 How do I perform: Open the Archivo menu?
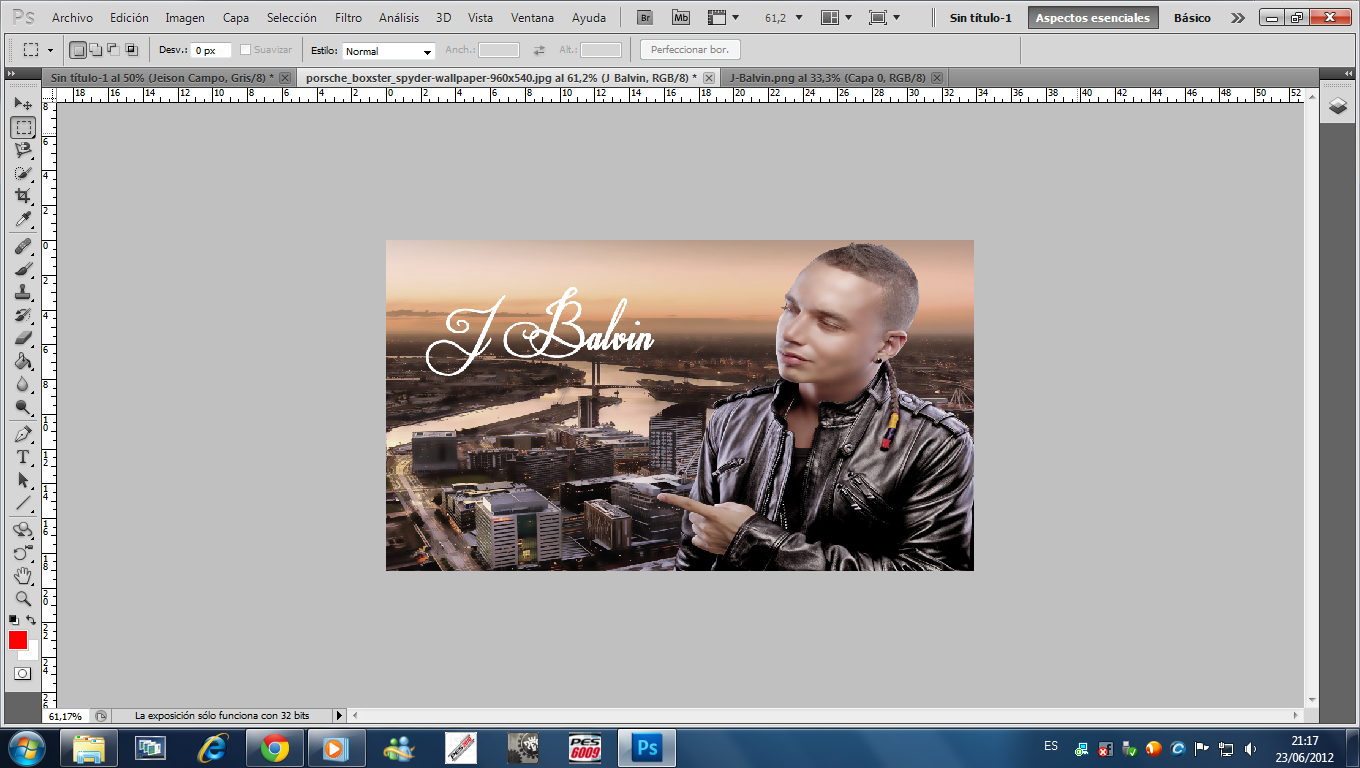[72, 18]
